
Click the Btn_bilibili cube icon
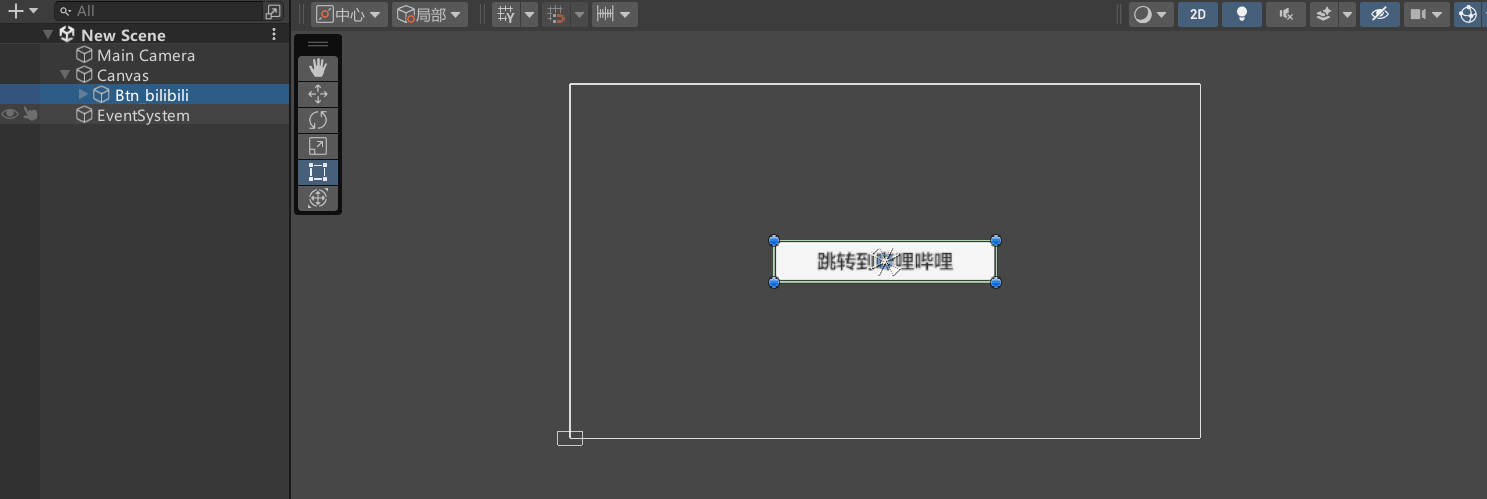101,95
